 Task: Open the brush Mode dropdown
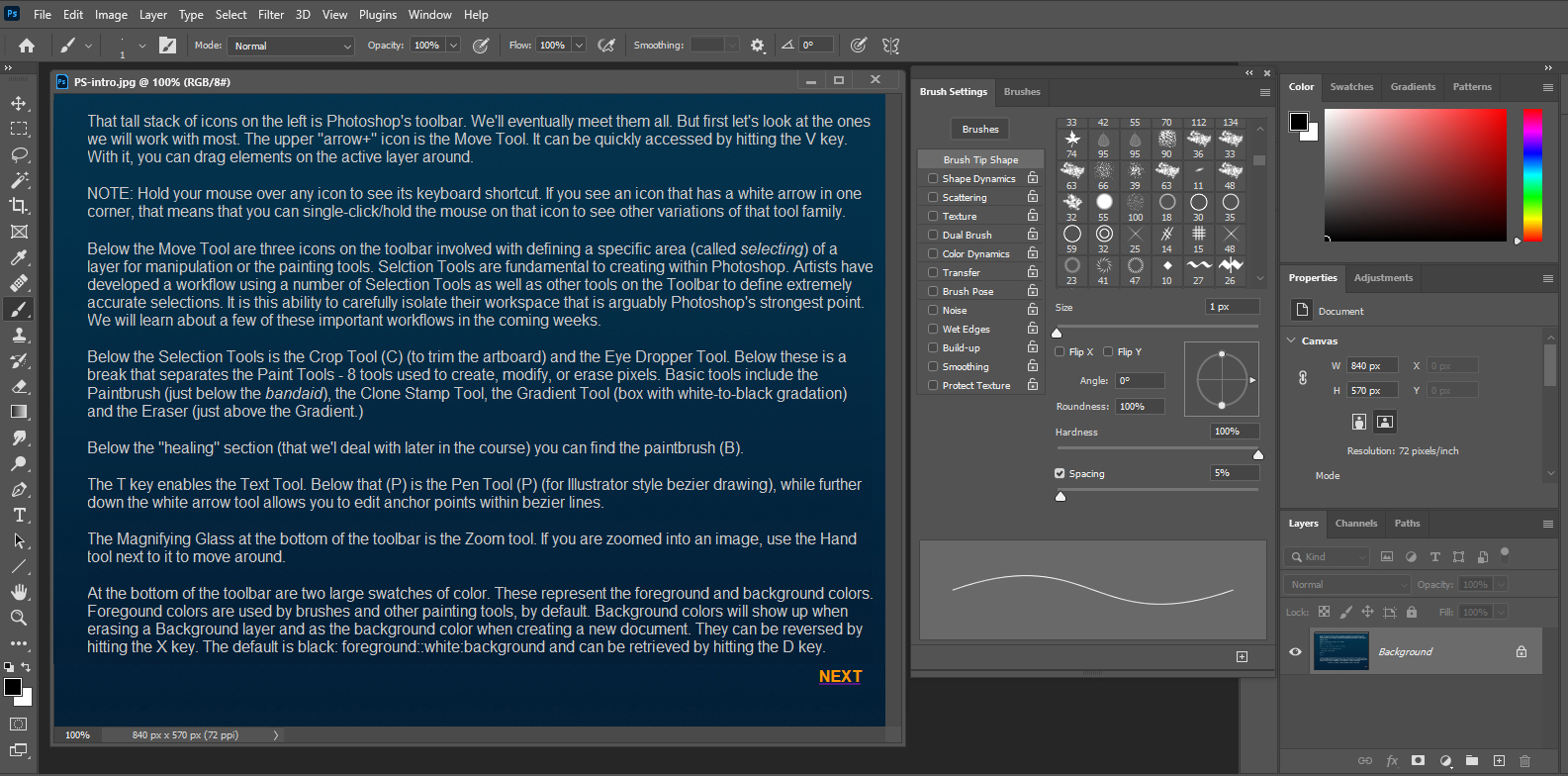tap(291, 47)
